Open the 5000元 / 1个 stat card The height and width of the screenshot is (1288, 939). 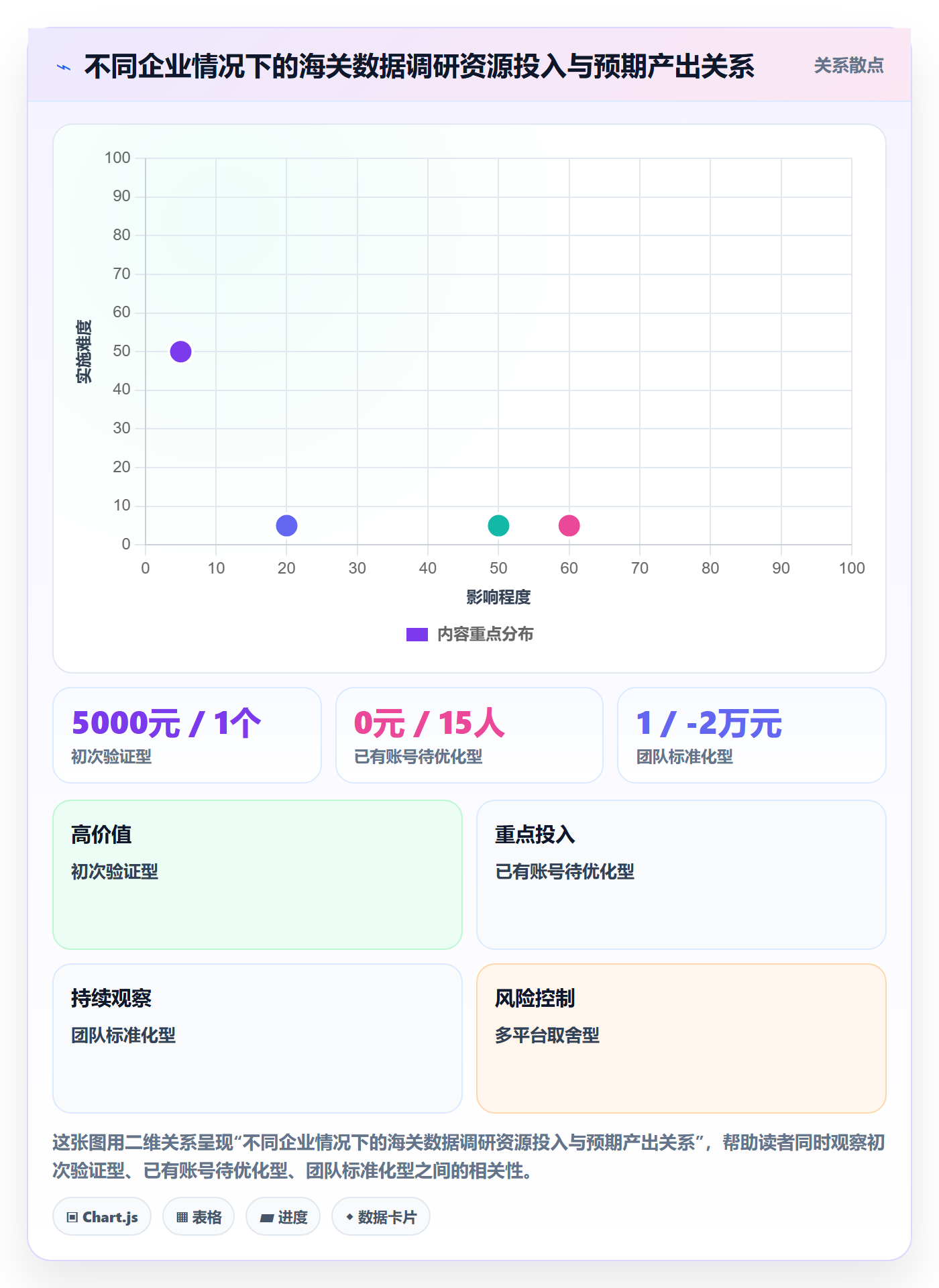pyautogui.click(x=187, y=735)
